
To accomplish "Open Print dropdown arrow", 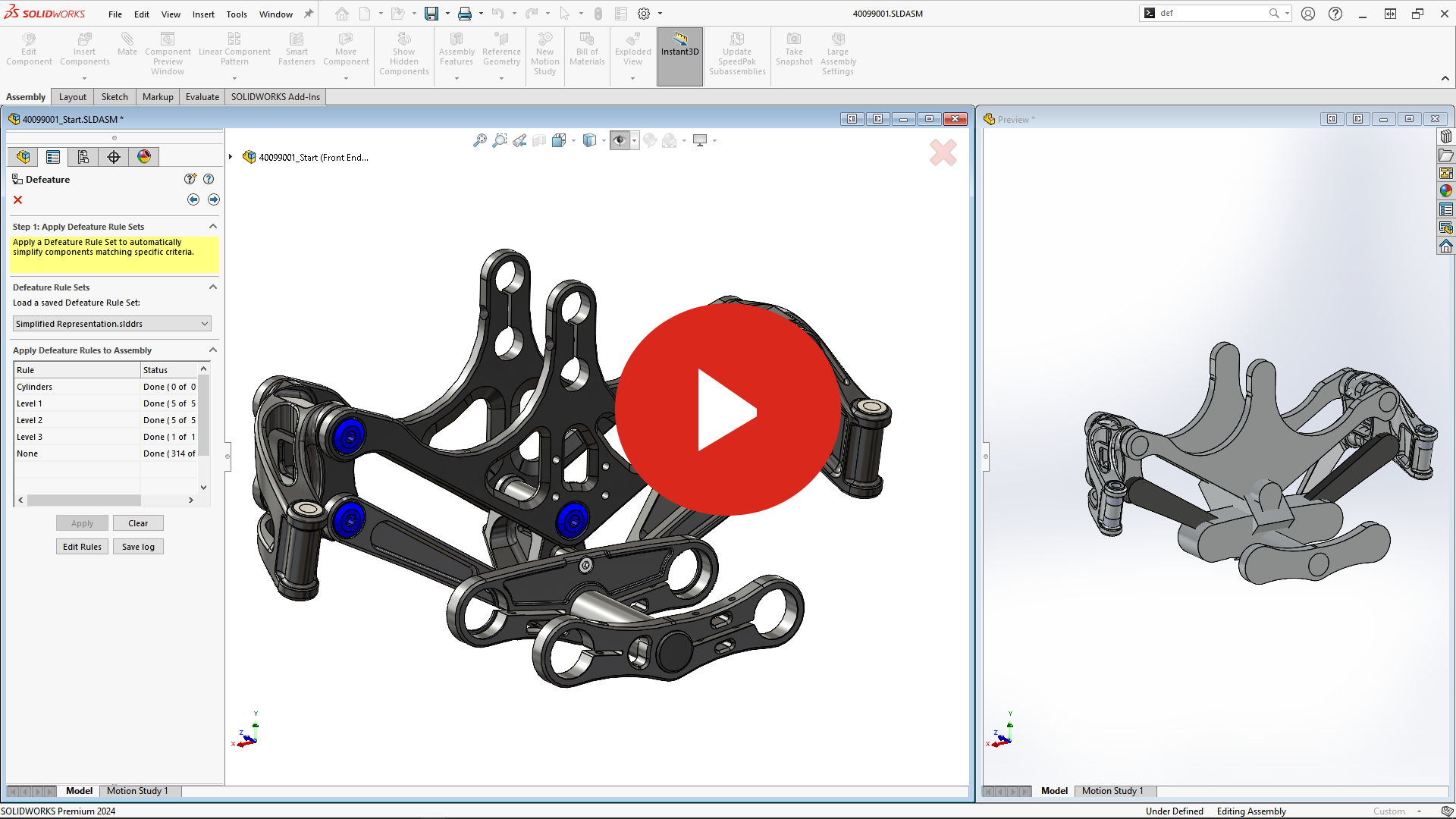I will pyautogui.click(x=481, y=14).
